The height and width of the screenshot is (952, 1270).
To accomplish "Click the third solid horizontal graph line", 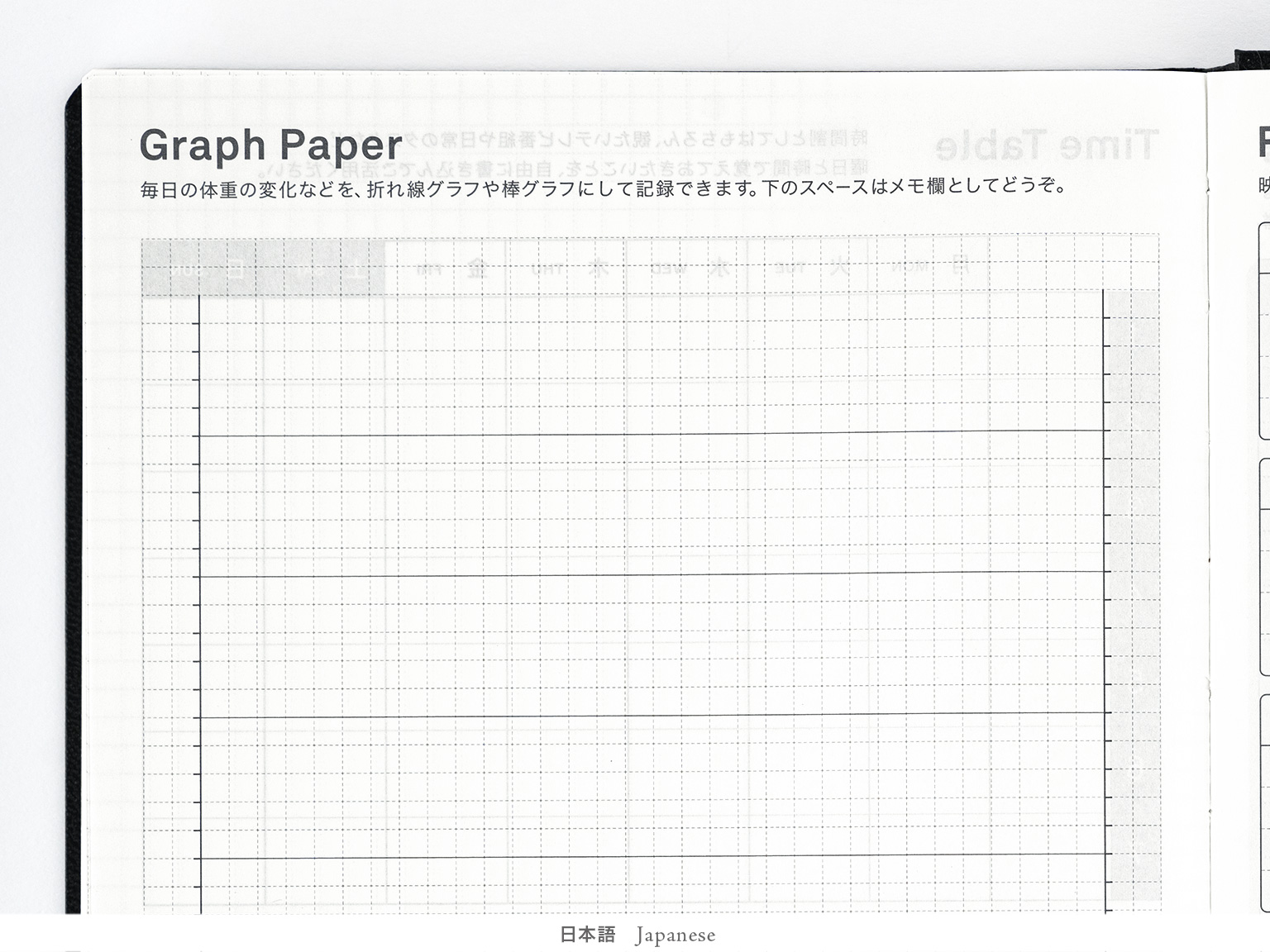I will [653, 715].
